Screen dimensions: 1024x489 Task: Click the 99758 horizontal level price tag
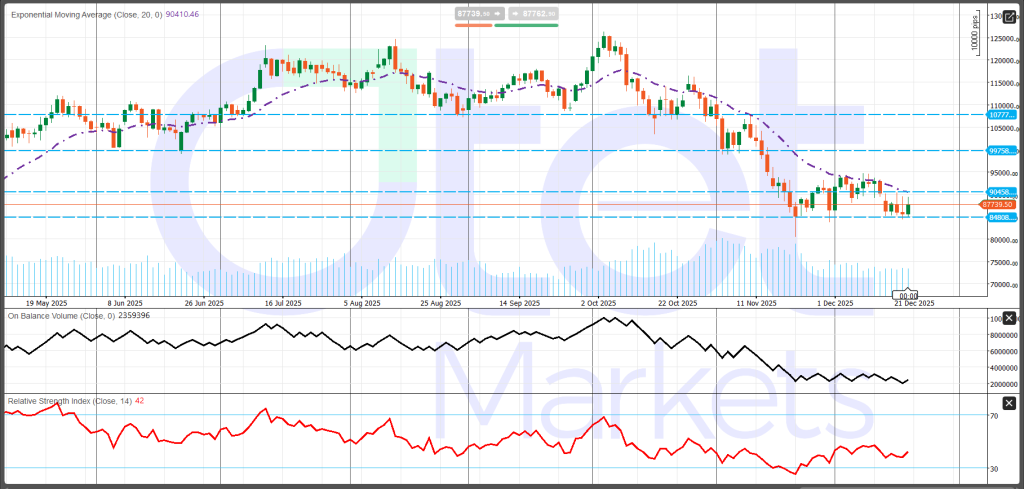point(1001,150)
